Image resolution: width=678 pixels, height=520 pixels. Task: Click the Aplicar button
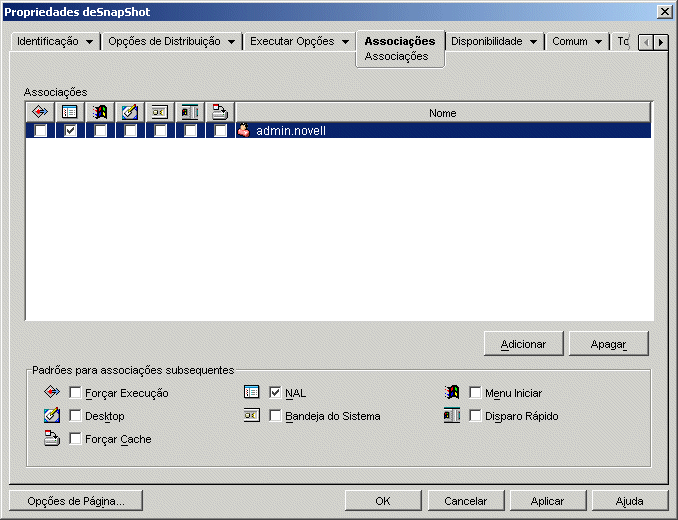tap(547, 501)
